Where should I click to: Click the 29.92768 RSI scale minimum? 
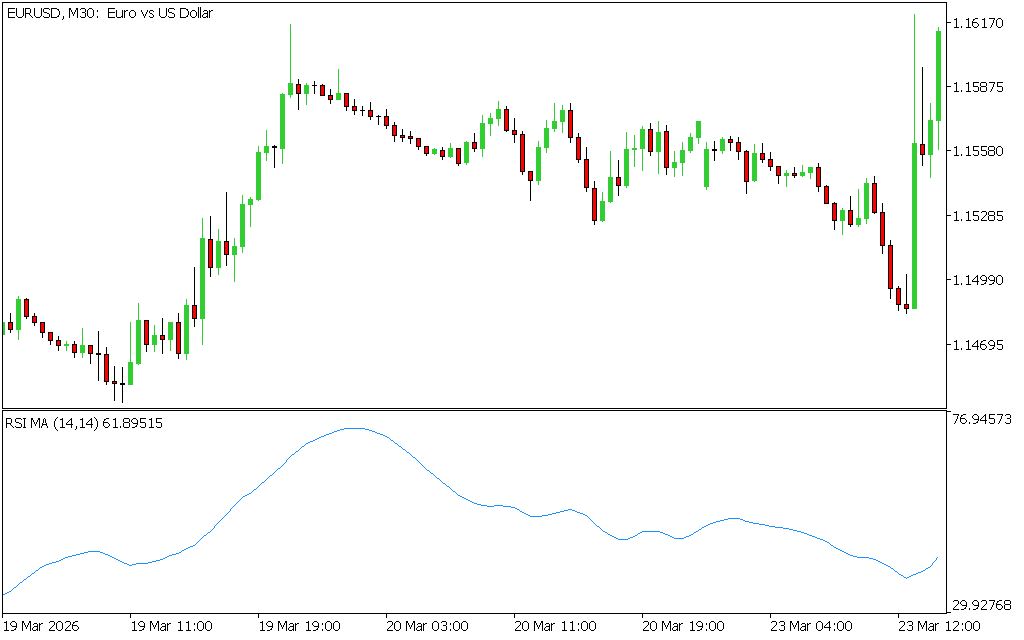pos(983,605)
